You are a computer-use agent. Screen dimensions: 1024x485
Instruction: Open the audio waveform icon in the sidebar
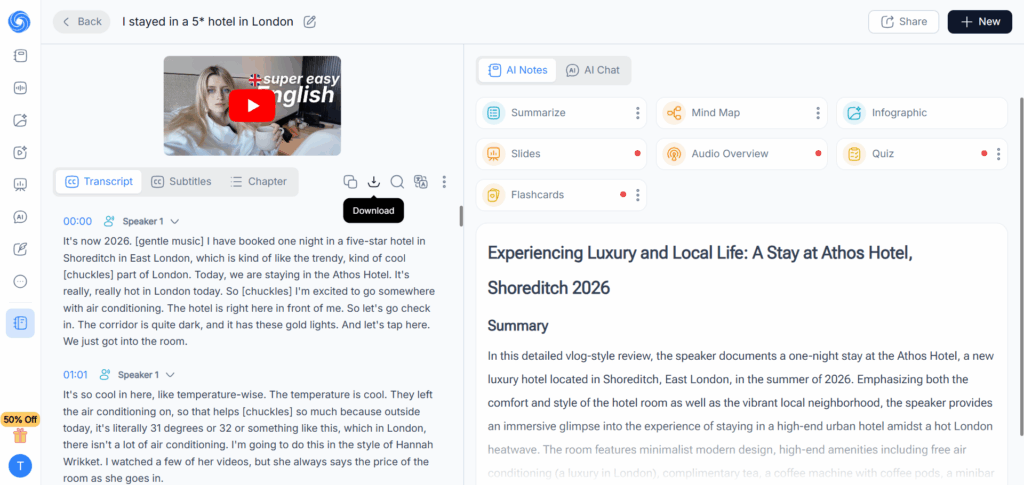pos(20,88)
